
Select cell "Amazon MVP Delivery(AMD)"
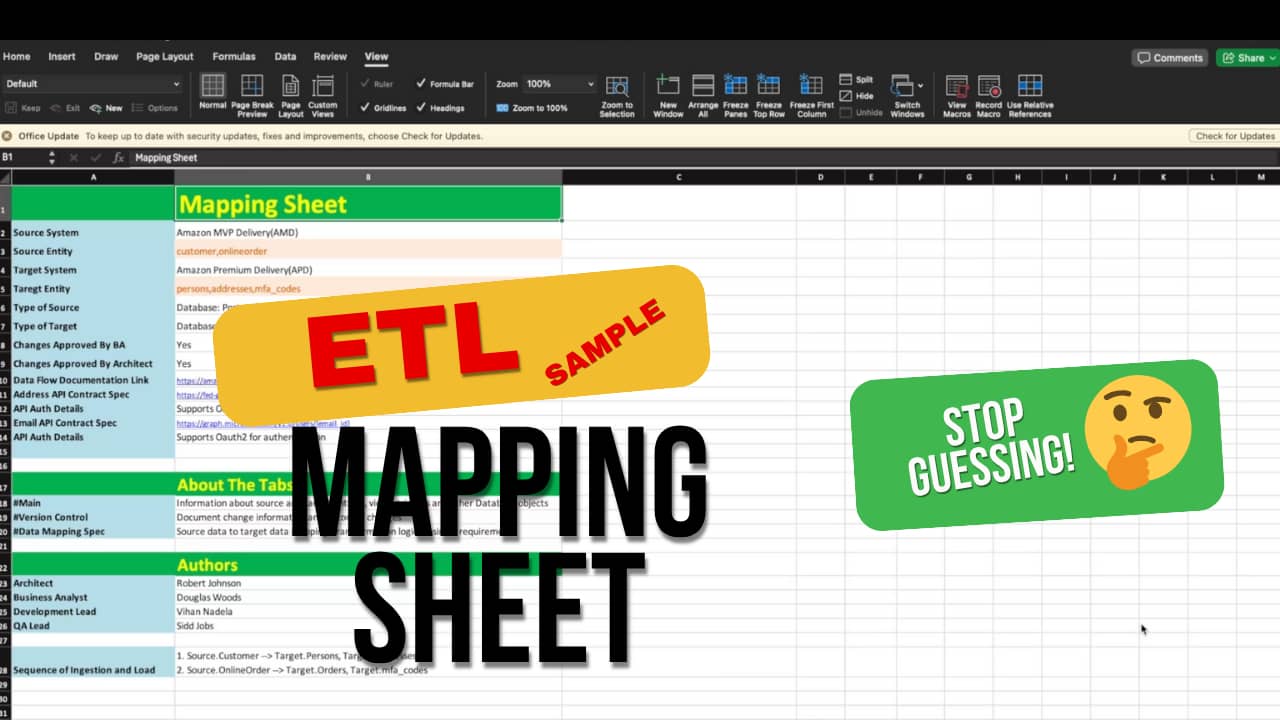pos(368,232)
